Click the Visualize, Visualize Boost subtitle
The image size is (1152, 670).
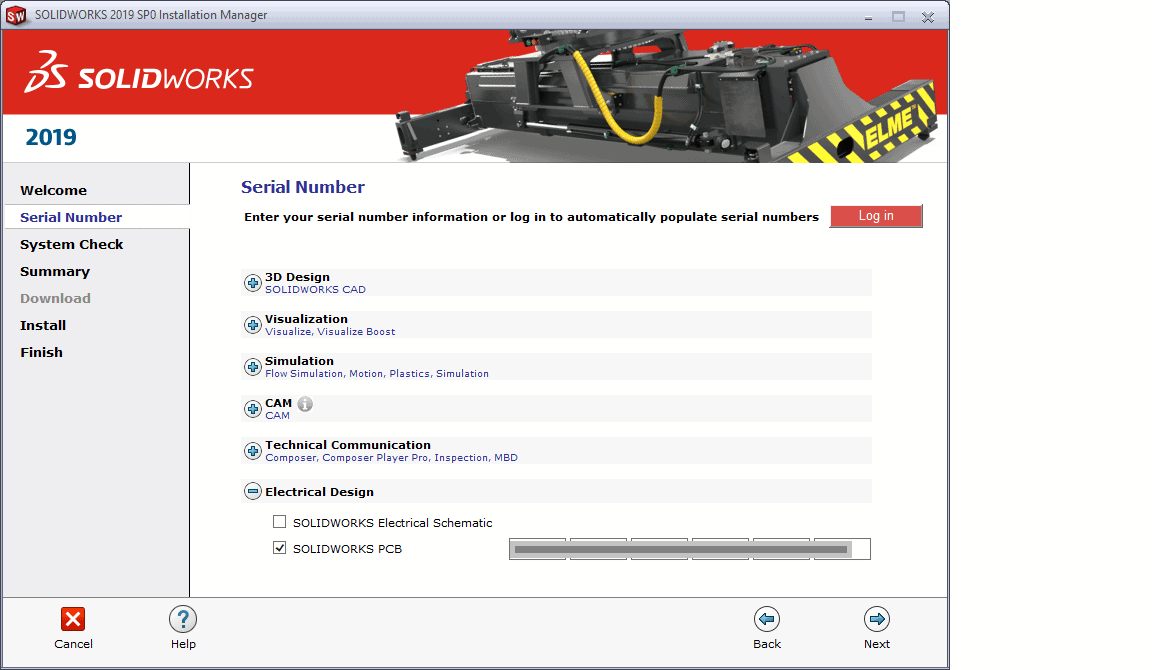[330, 332]
